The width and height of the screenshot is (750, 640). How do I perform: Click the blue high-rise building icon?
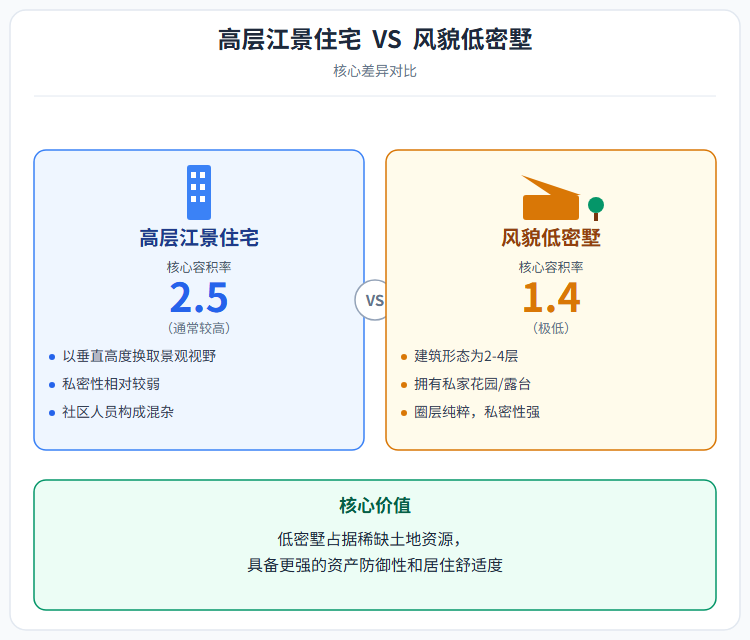point(199,192)
